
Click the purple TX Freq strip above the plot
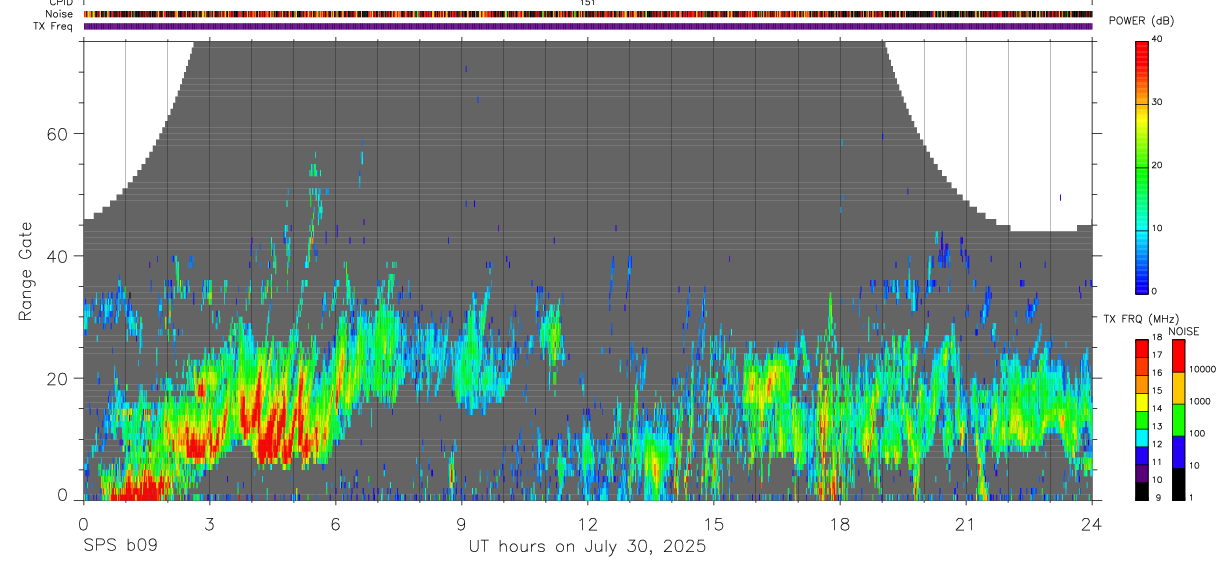tap(588, 26)
